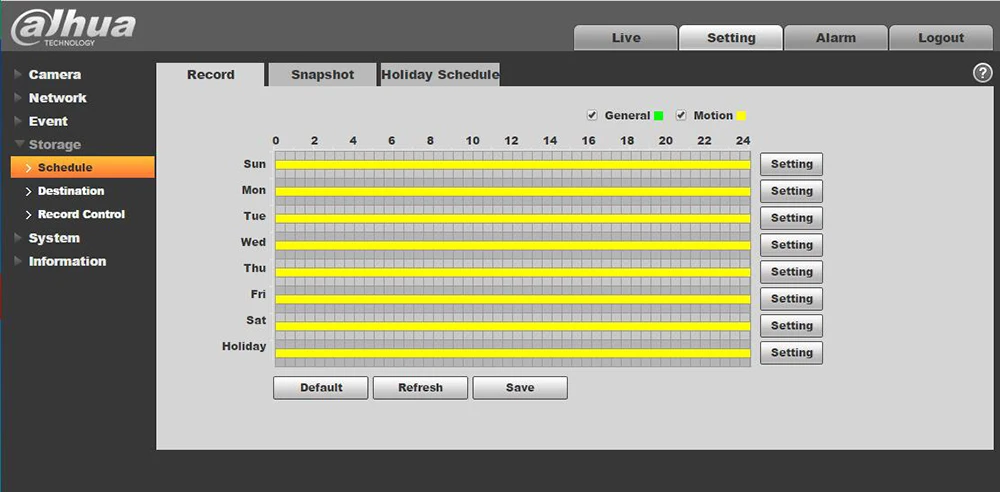Open Setting for the Fri row
The height and width of the screenshot is (492, 1000).
click(x=791, y=299)
